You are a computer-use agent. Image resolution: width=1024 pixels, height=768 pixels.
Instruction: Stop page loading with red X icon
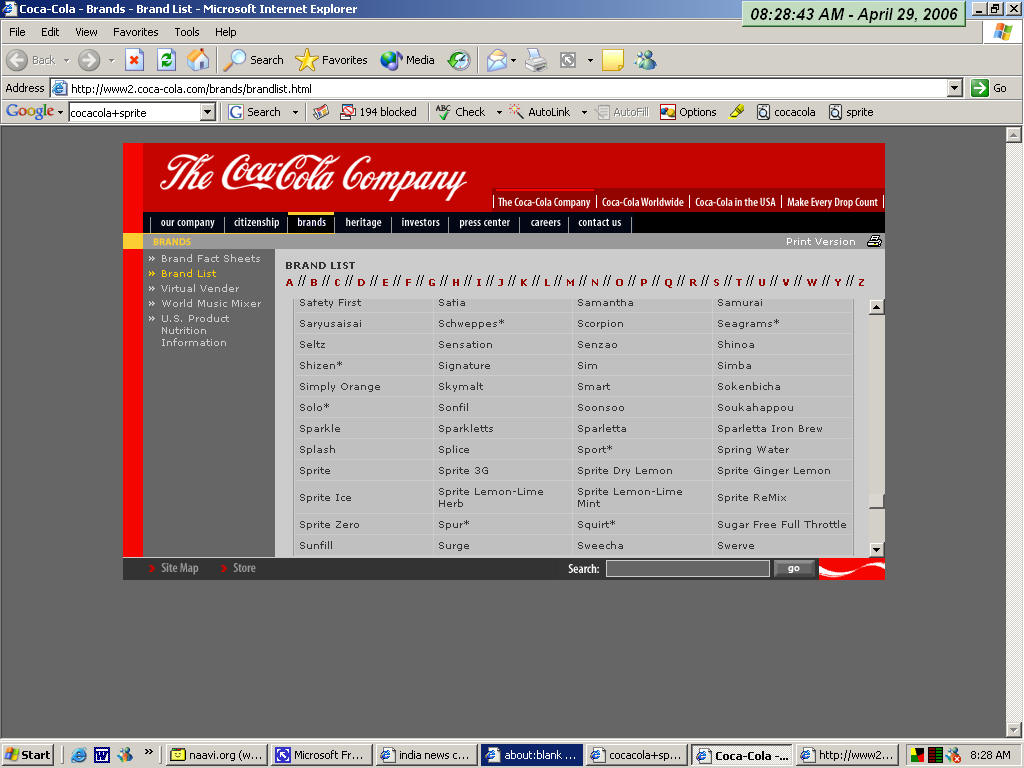(135, 60)
